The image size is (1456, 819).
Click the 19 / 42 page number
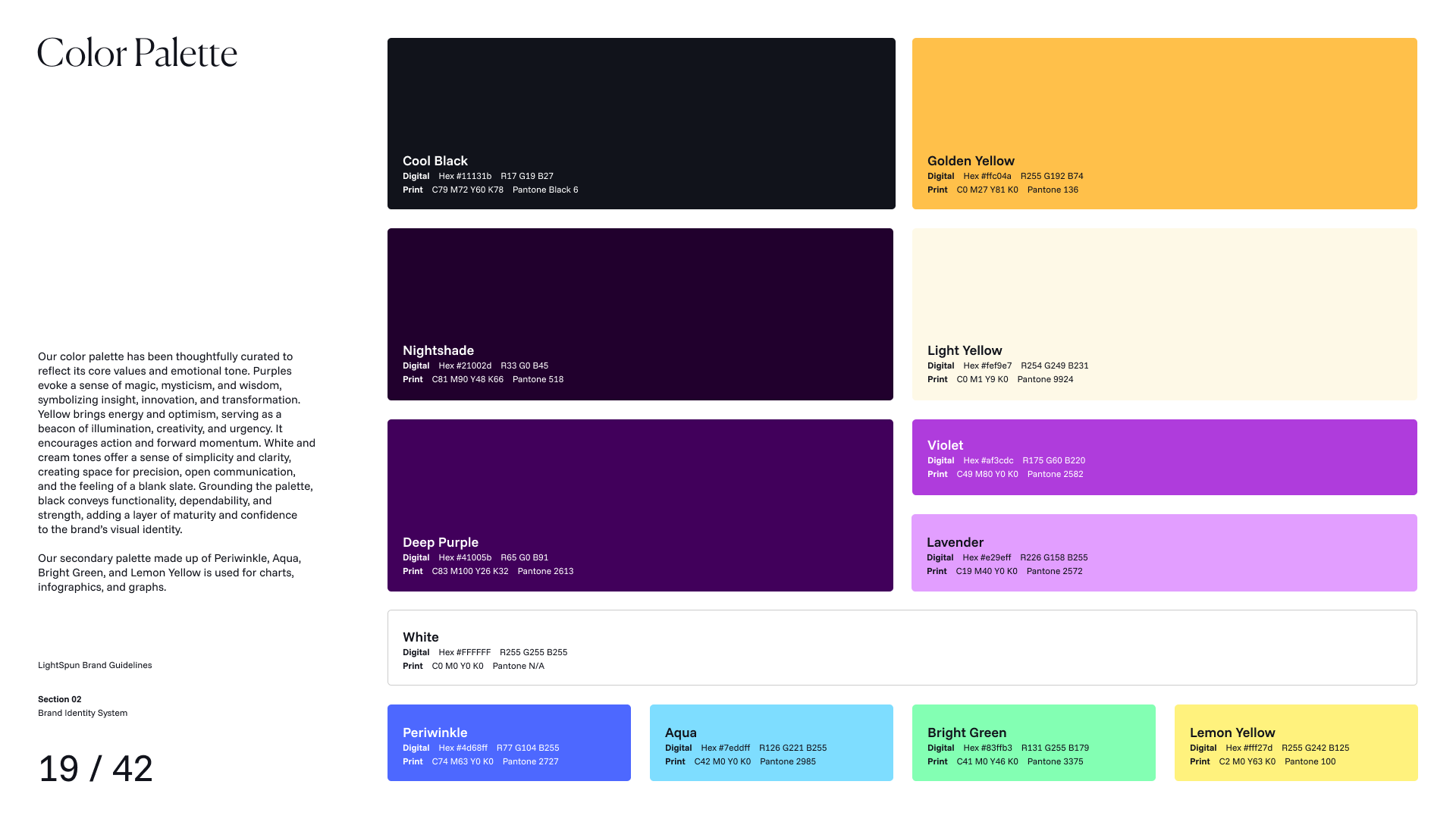(96, 768)
